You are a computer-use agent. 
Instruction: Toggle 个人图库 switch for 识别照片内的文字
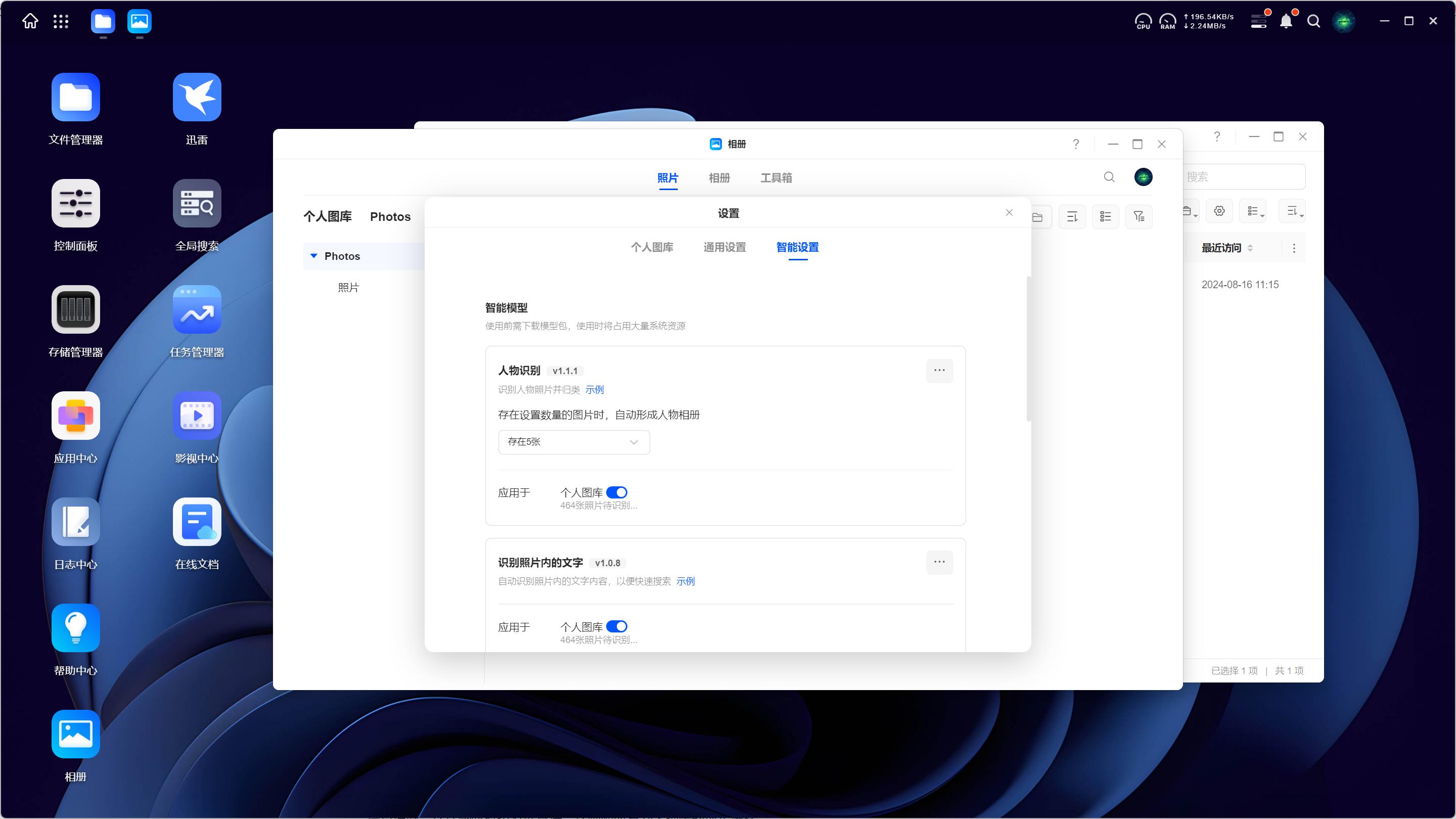pos(617,626)
